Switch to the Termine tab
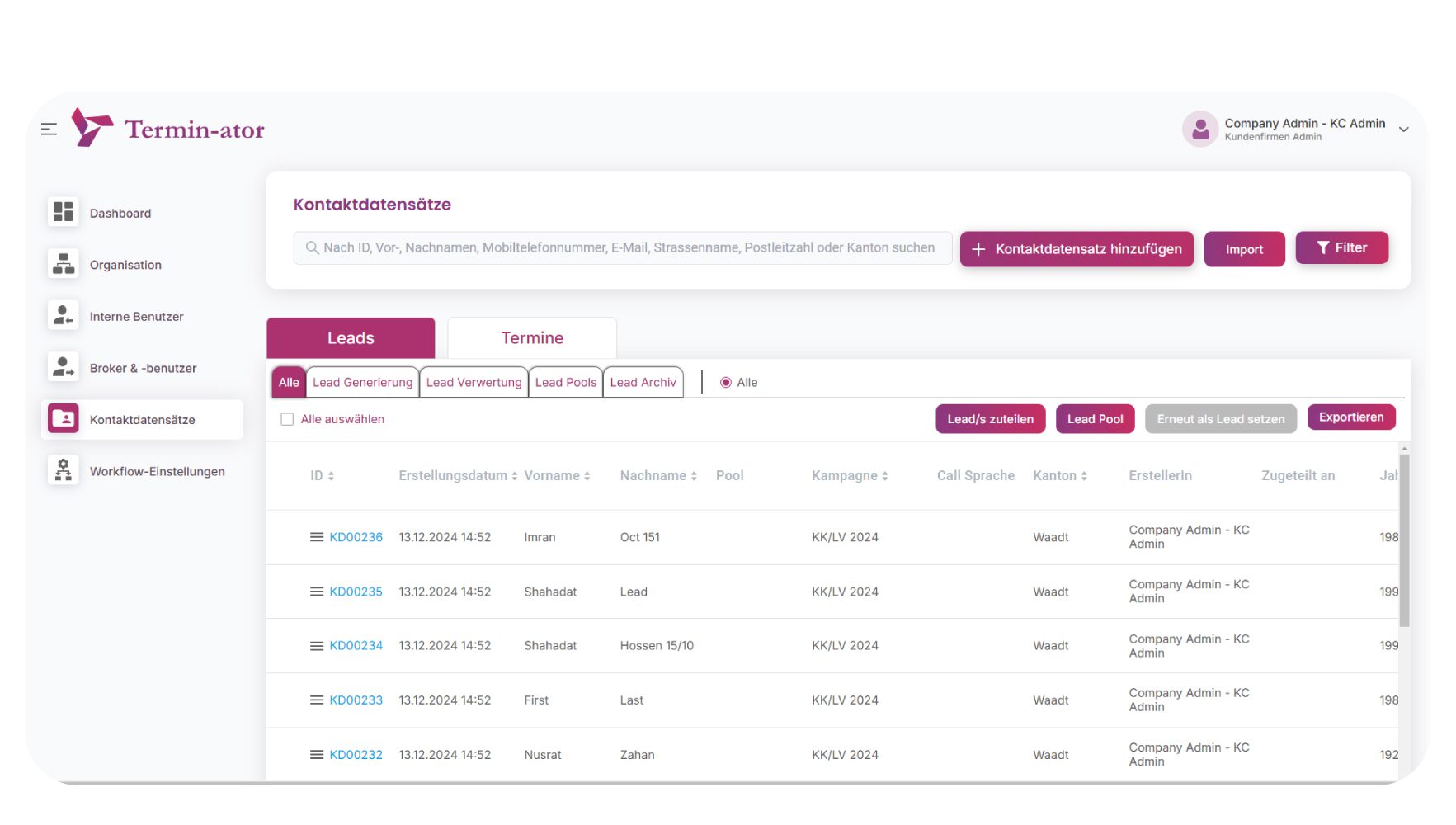 [x=532, y=338]
